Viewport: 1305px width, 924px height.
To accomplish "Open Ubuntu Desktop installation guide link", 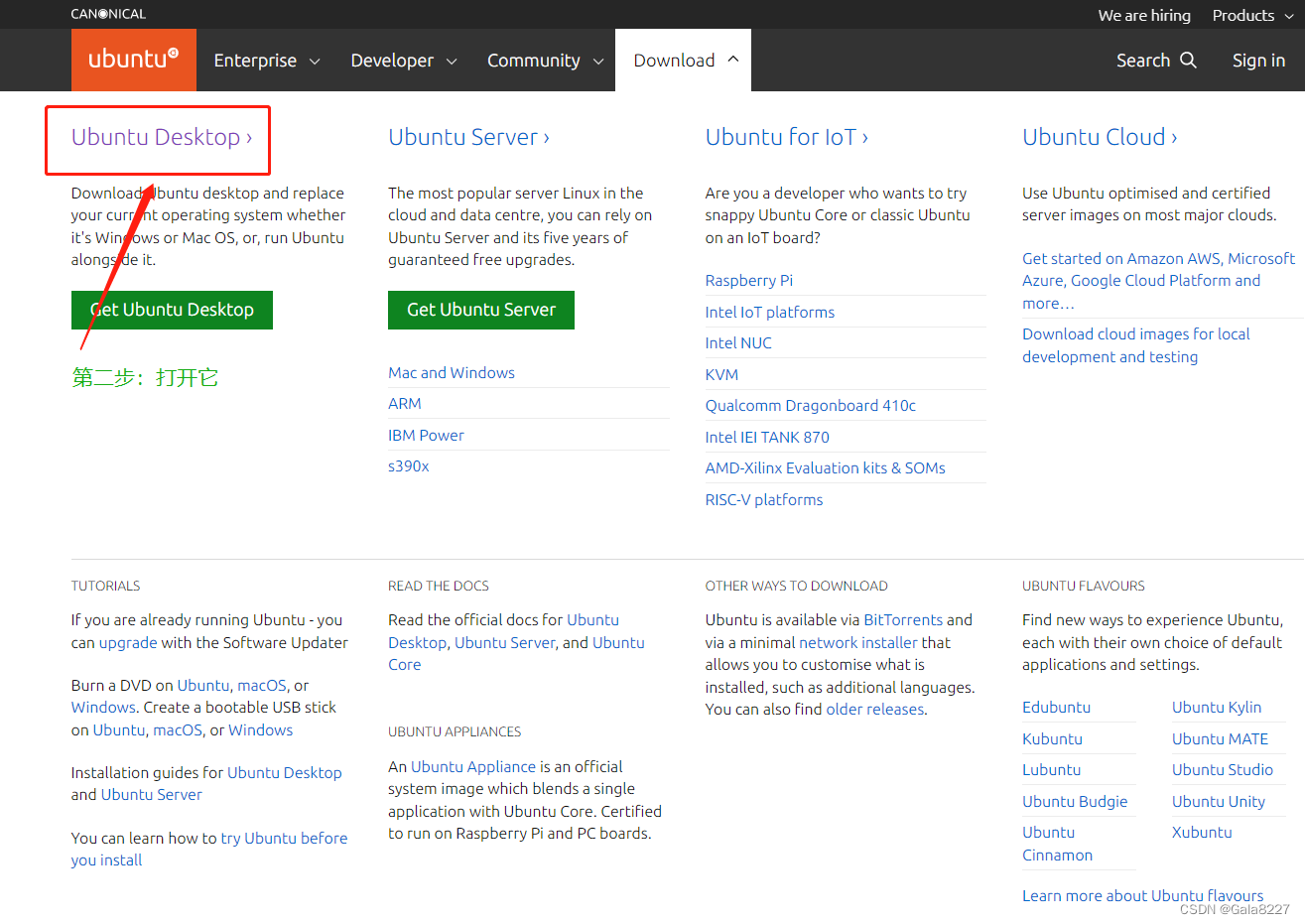I will click(284, 772).
